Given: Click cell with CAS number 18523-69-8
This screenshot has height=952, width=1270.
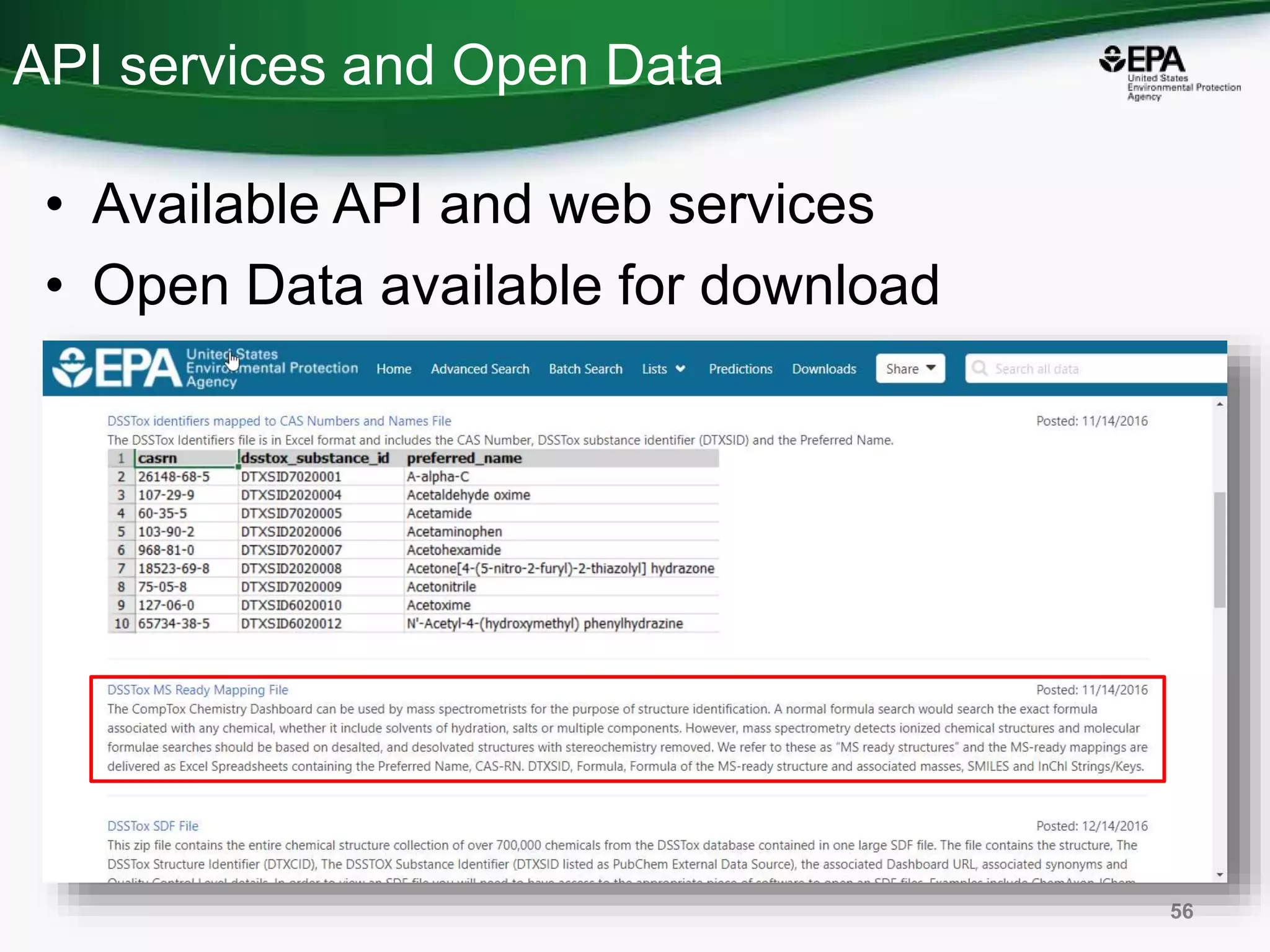Looking at the screenshot, I should click(x=185, y=568).
